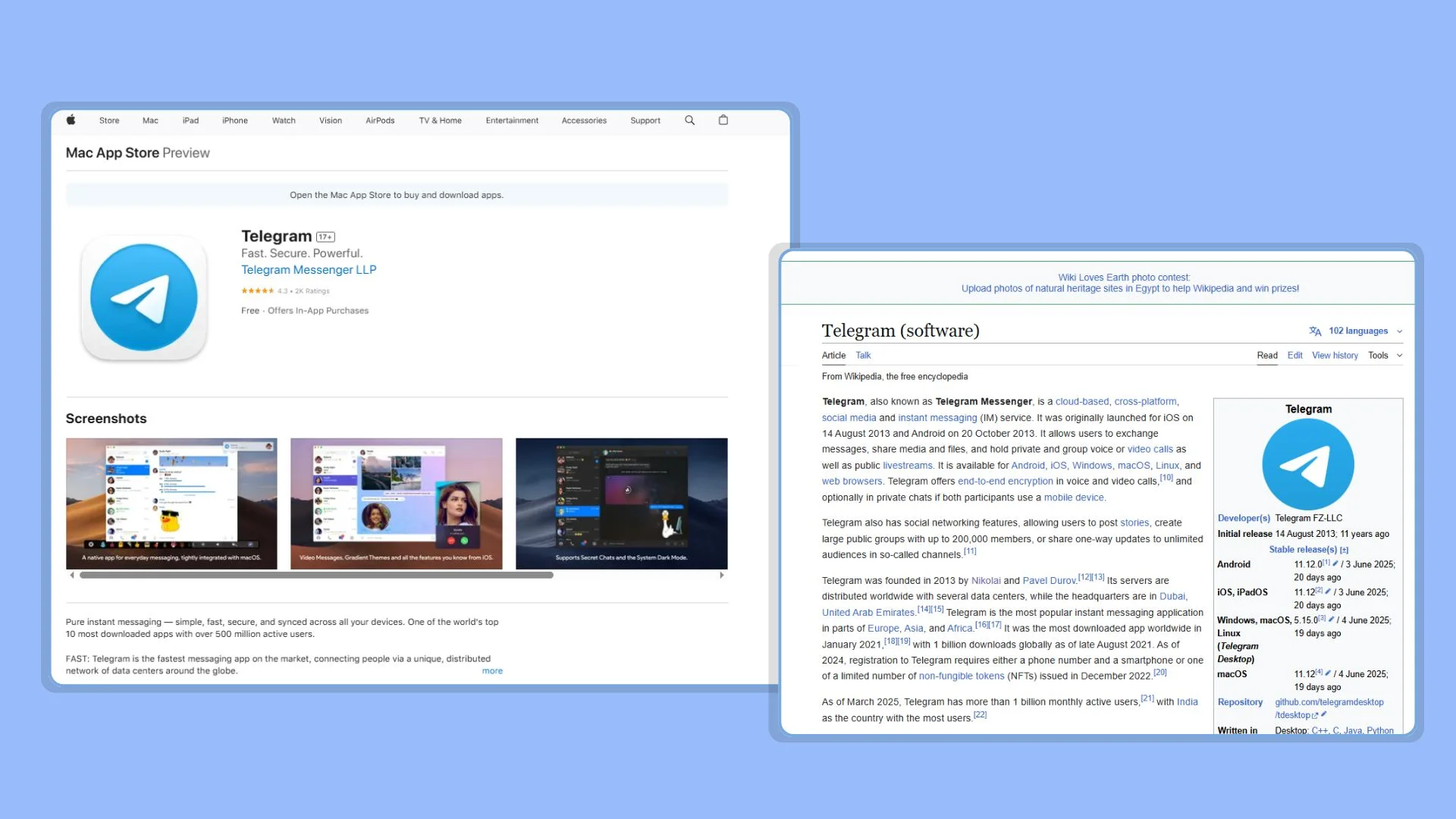Click the screenshots horizontal scrollbar
Image resolution: width=1456 pixels, height=819 pixels.
[316, 576]
